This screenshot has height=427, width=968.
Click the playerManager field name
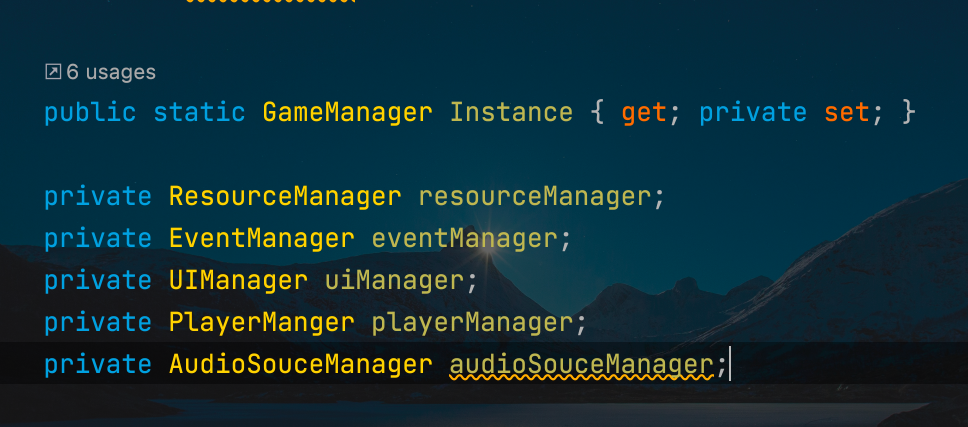click(x=473, y=323)
